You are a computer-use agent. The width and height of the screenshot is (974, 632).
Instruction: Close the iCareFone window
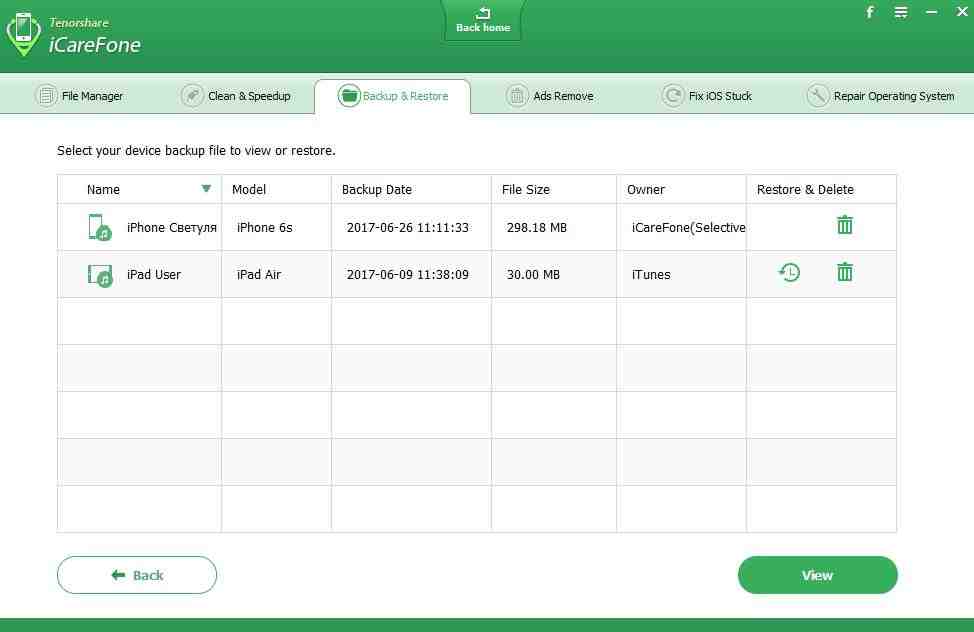[962, 11]
